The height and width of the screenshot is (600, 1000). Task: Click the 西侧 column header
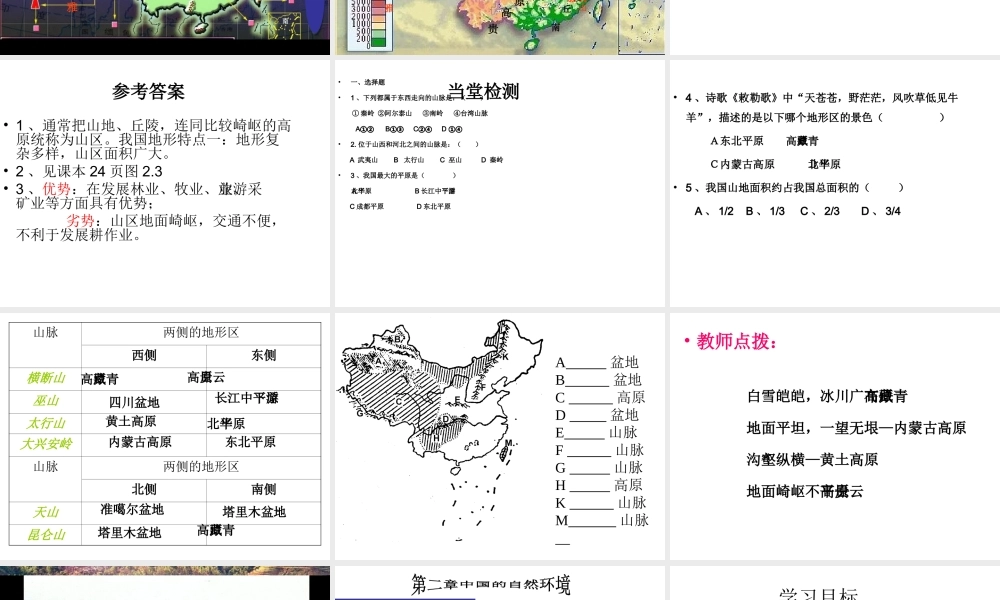click(144, 355)
